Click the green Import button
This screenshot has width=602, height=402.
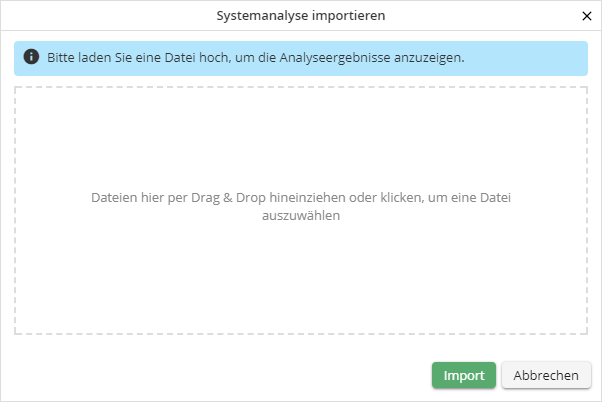(x=464, y=375)
